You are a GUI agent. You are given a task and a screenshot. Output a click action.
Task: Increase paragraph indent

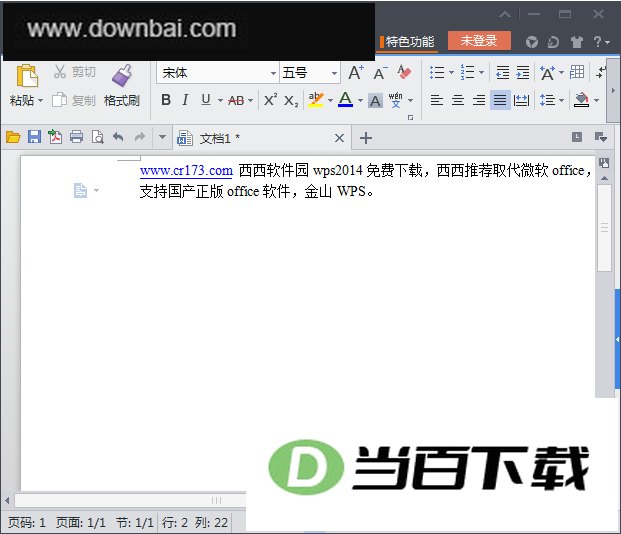pos(523,72)
